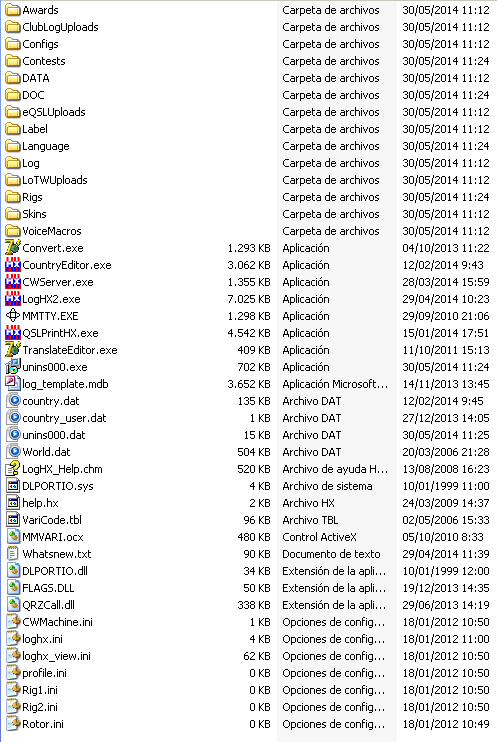Click the TranslateEditor.exe file name

click(x=70, y=350)
